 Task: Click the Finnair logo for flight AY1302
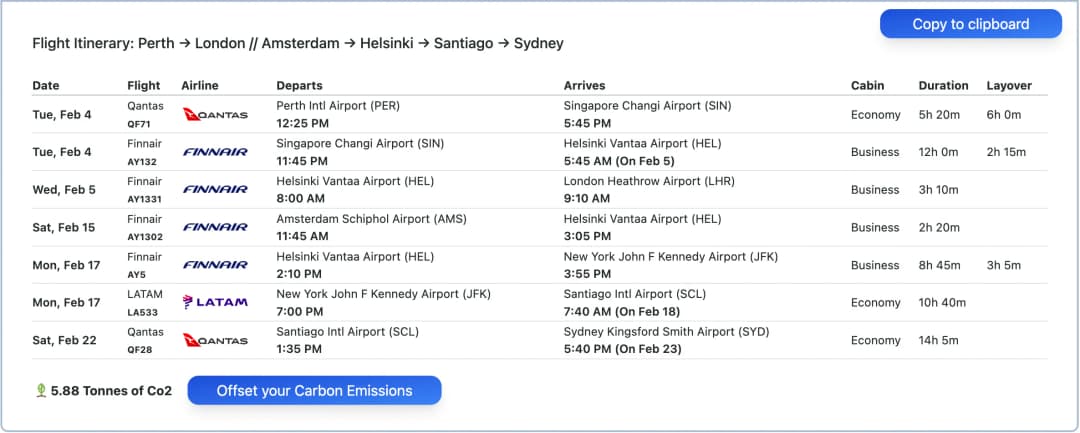215,227
